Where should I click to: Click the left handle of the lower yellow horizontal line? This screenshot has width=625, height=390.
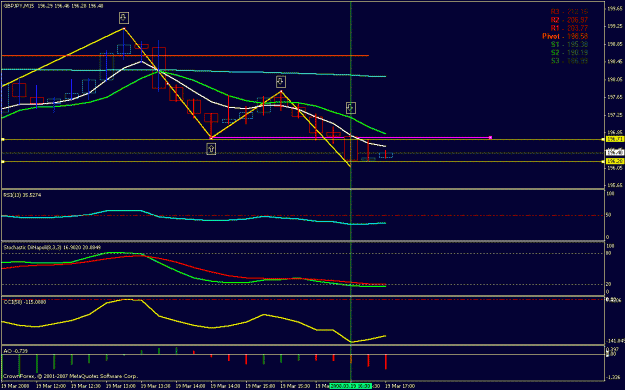coord(3,162)
